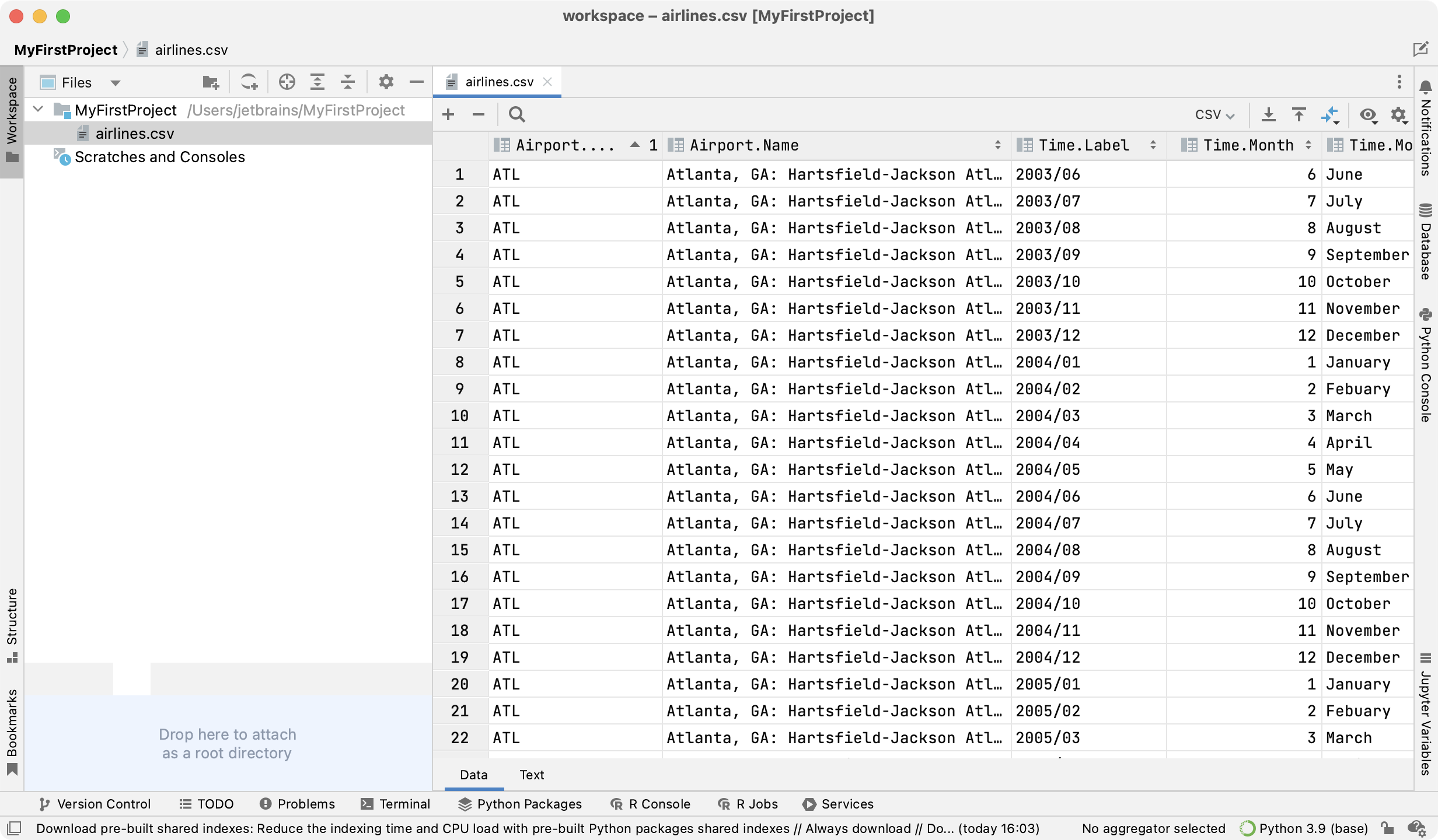Image resolution: width=1438 pixels, height=840 pixels.
Task: Select the airlines.csv editor tab
Action: click(x=498, y=82)
